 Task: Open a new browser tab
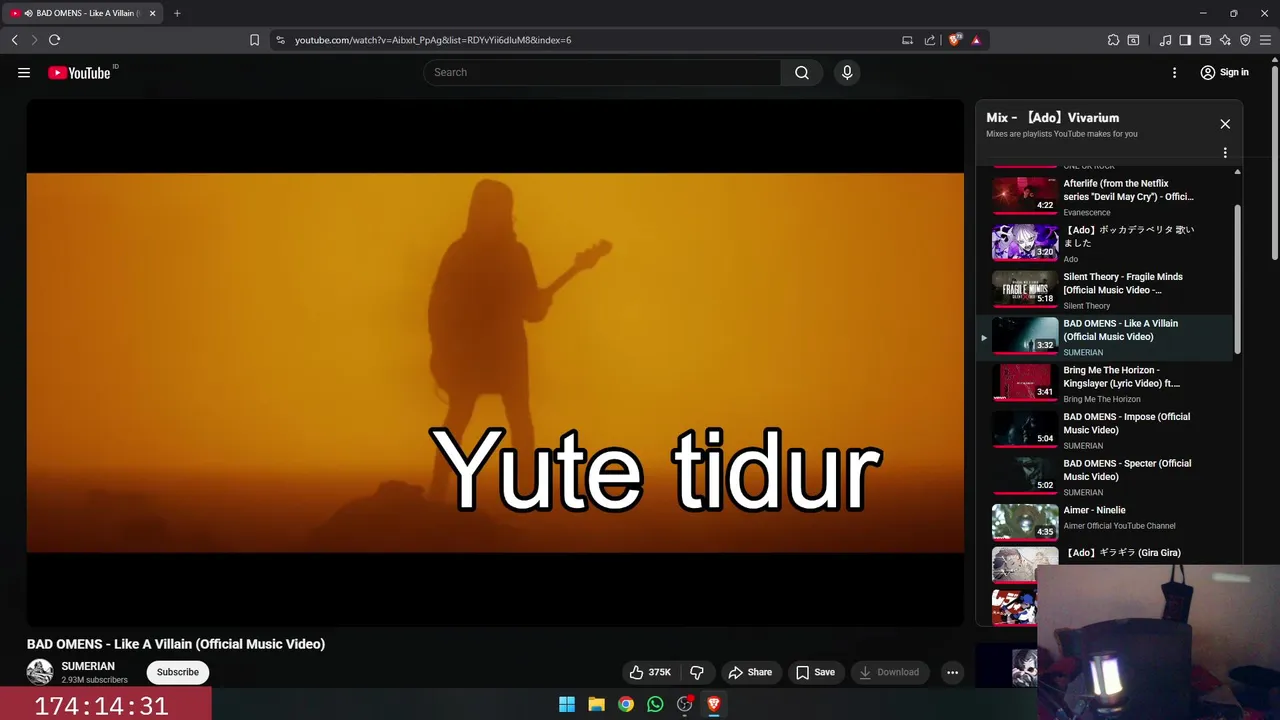coord(177,13)
